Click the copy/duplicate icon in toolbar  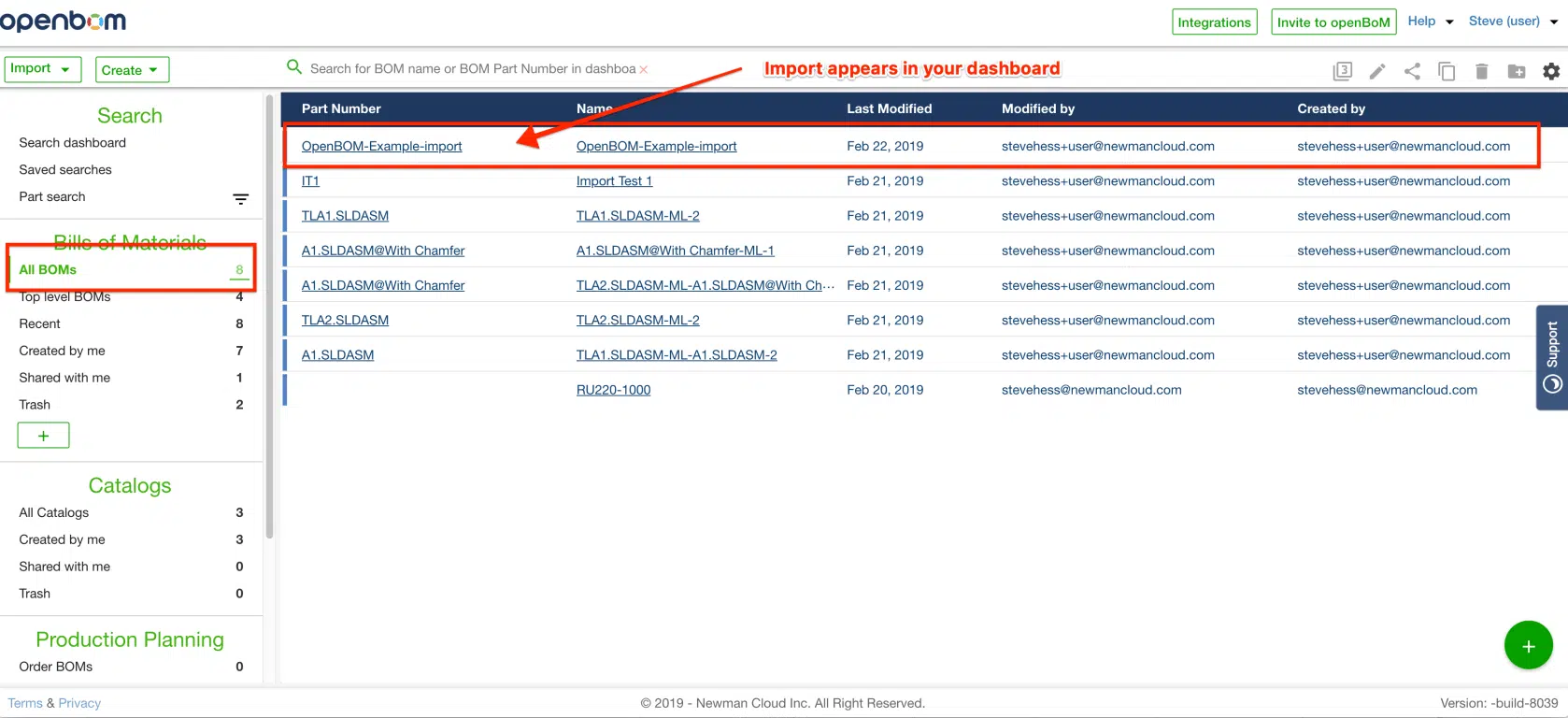coord(1447,71)
